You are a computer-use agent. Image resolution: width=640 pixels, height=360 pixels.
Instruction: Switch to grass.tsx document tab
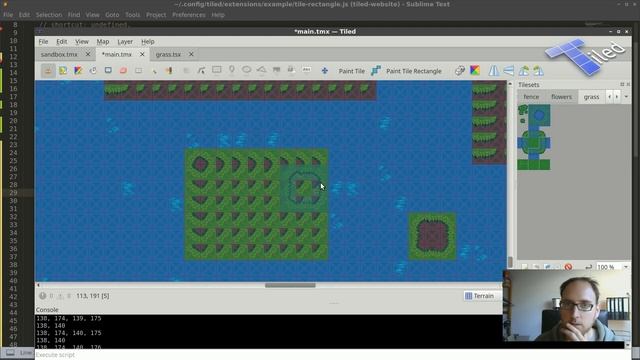(x=168, y=54)
